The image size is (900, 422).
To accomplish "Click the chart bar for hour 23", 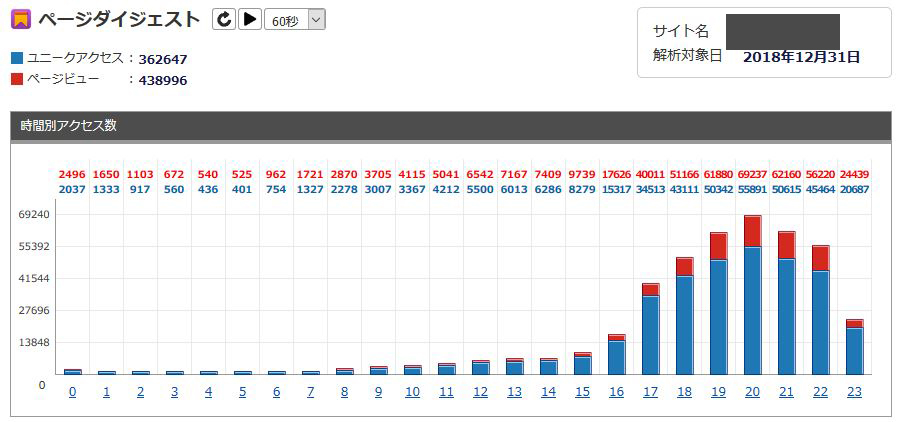I will (855, 347).
